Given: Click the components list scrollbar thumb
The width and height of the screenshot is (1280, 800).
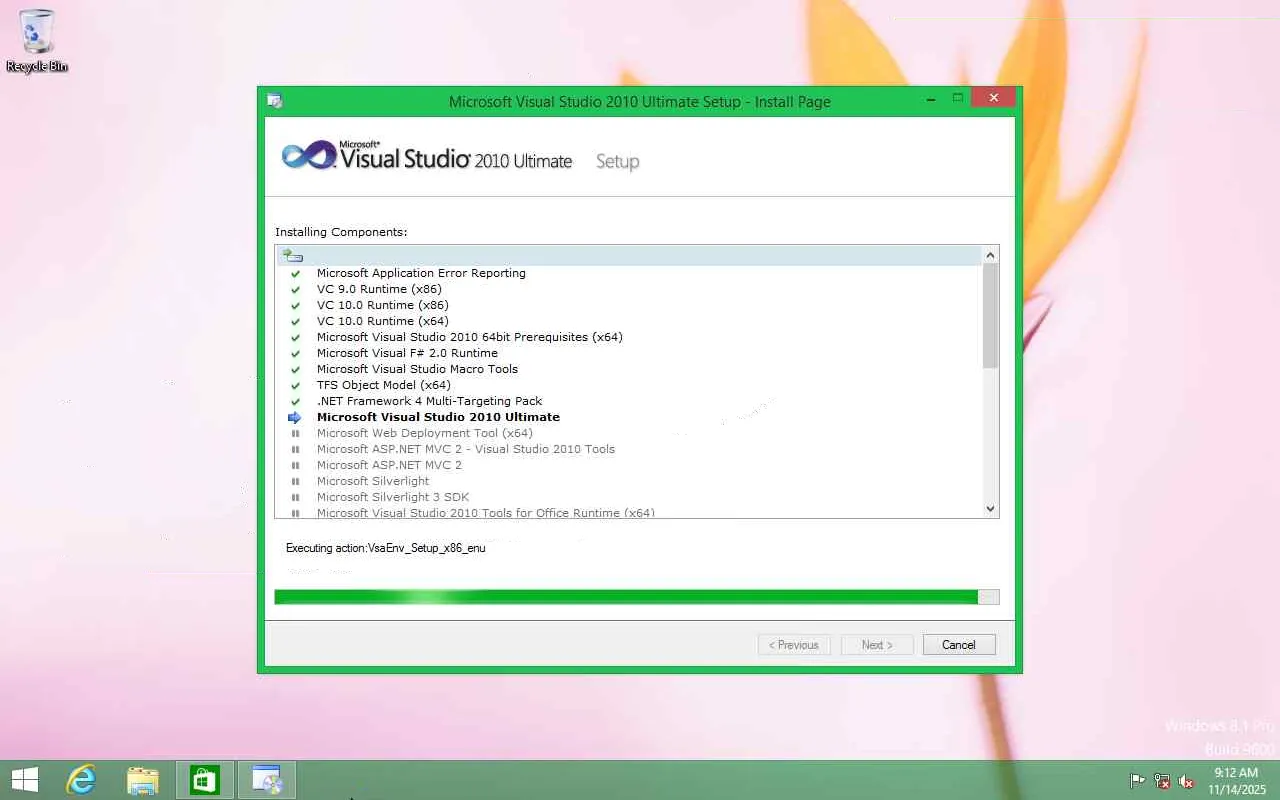Looking at the screenshot, I should (991, 316).
